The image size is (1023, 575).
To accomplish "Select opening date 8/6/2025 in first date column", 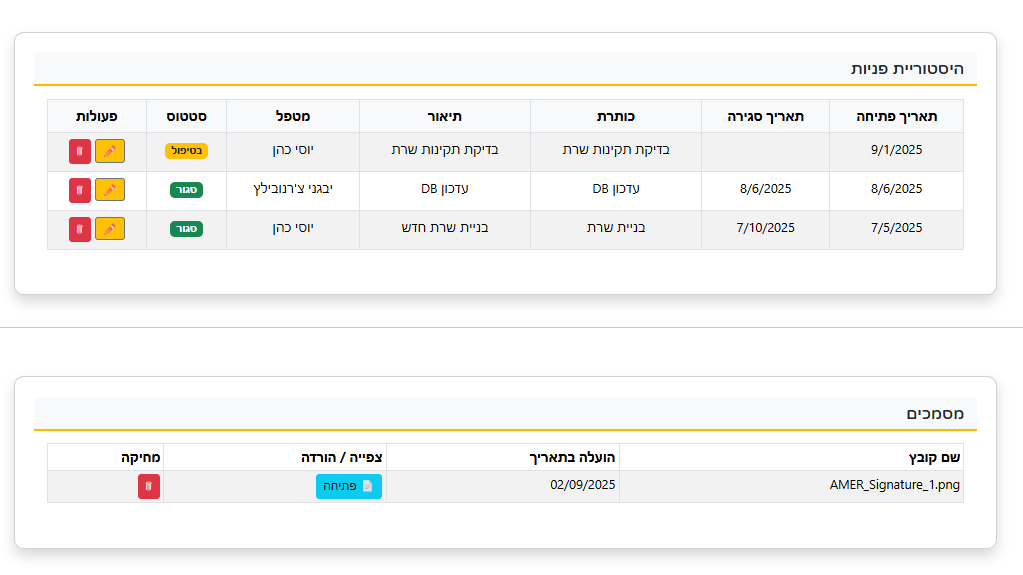I will pos(896,189).
